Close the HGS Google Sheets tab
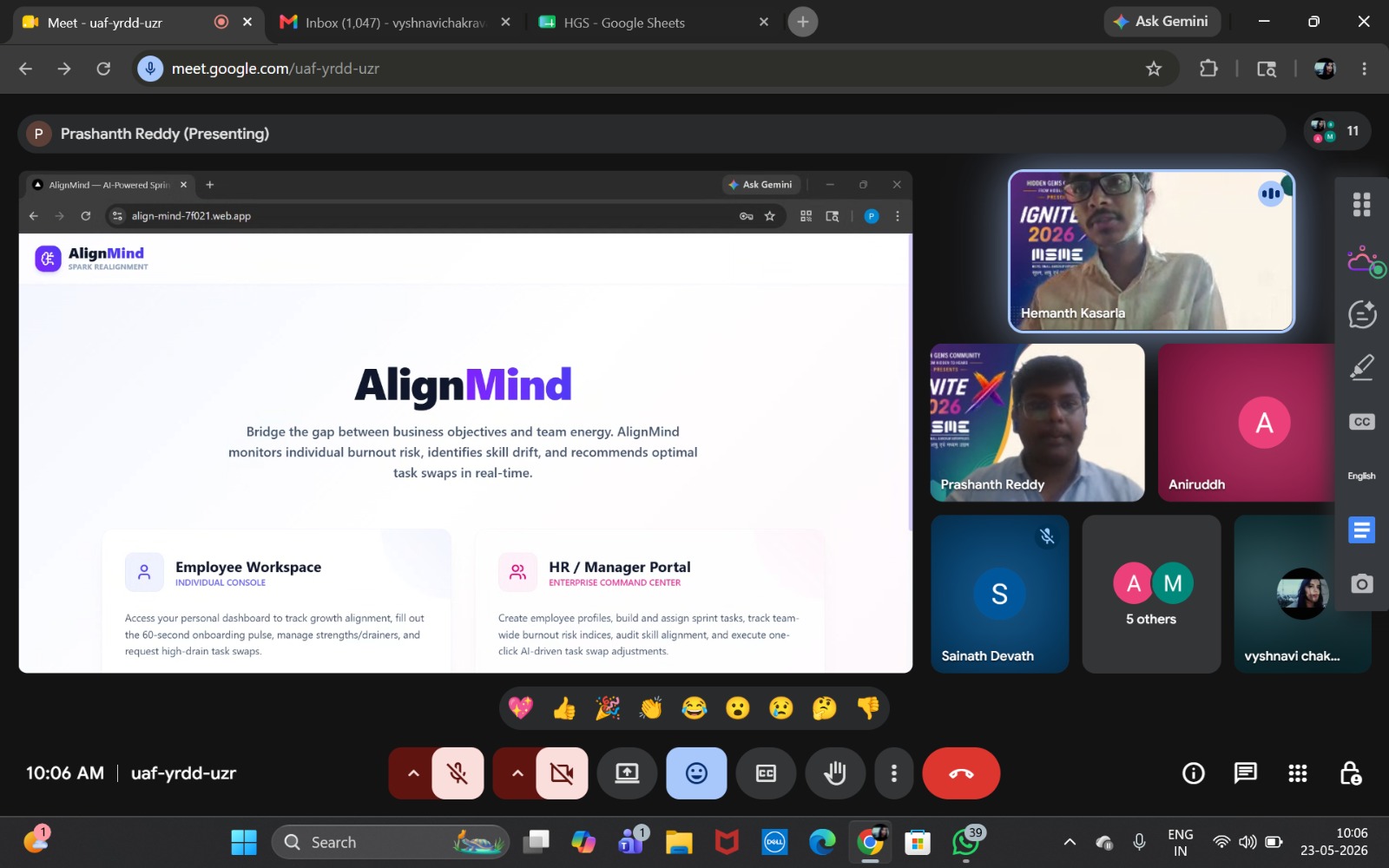Screen dimensions: 1389x868 [764, 23]
